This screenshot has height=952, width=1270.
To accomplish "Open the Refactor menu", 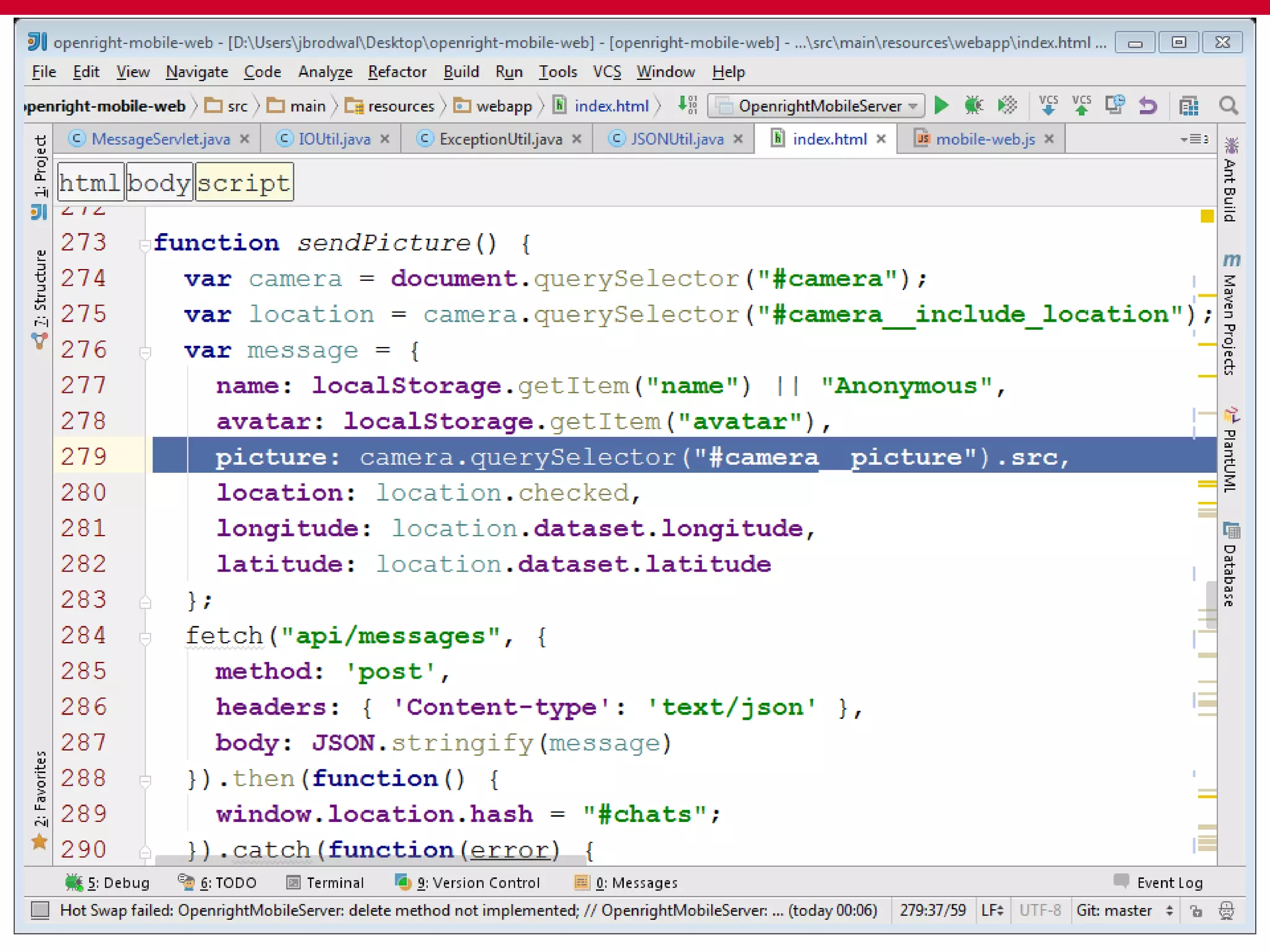I will (x=397, y=72).
